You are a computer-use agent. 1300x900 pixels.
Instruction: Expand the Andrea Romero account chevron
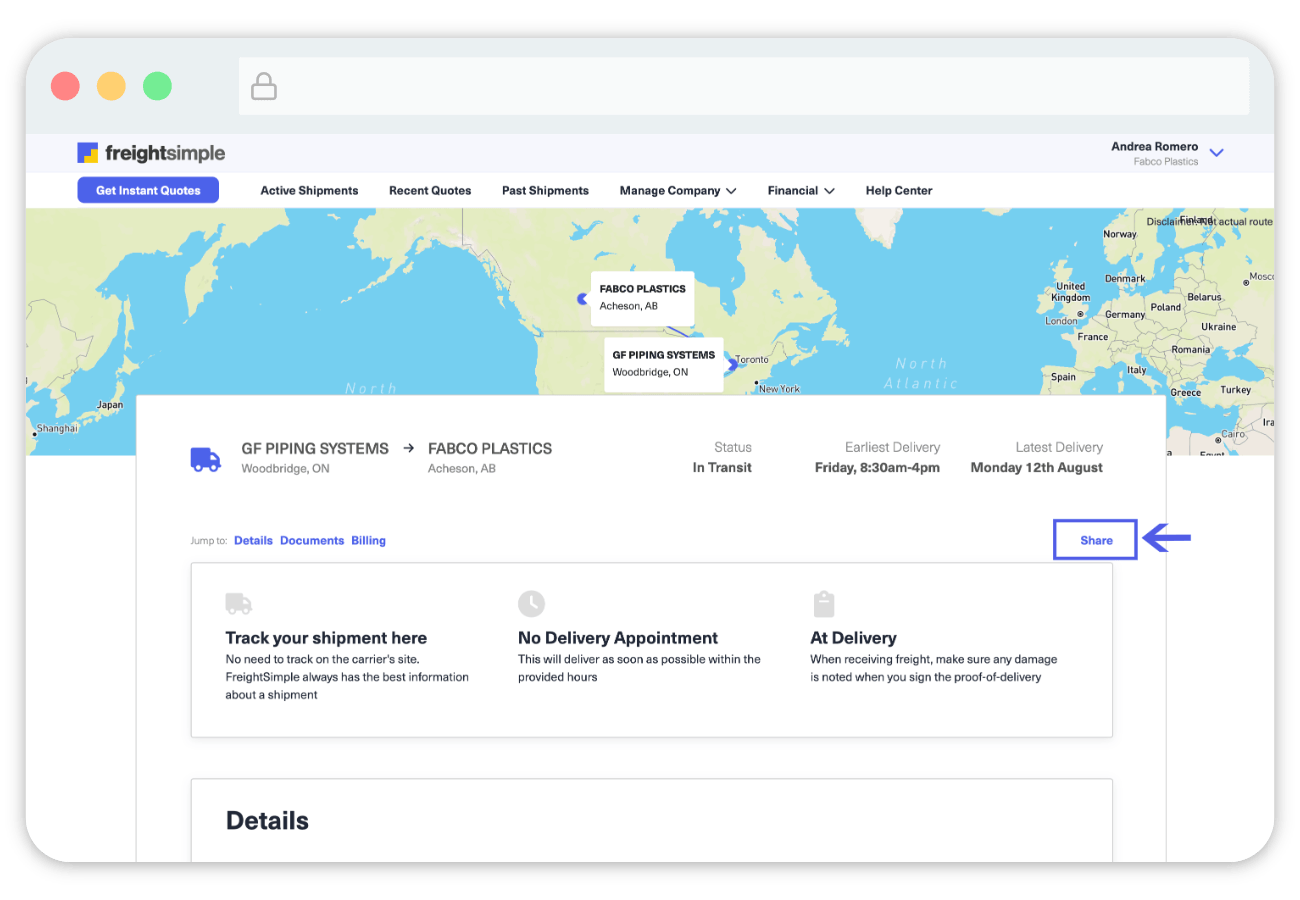[1216, 153]
